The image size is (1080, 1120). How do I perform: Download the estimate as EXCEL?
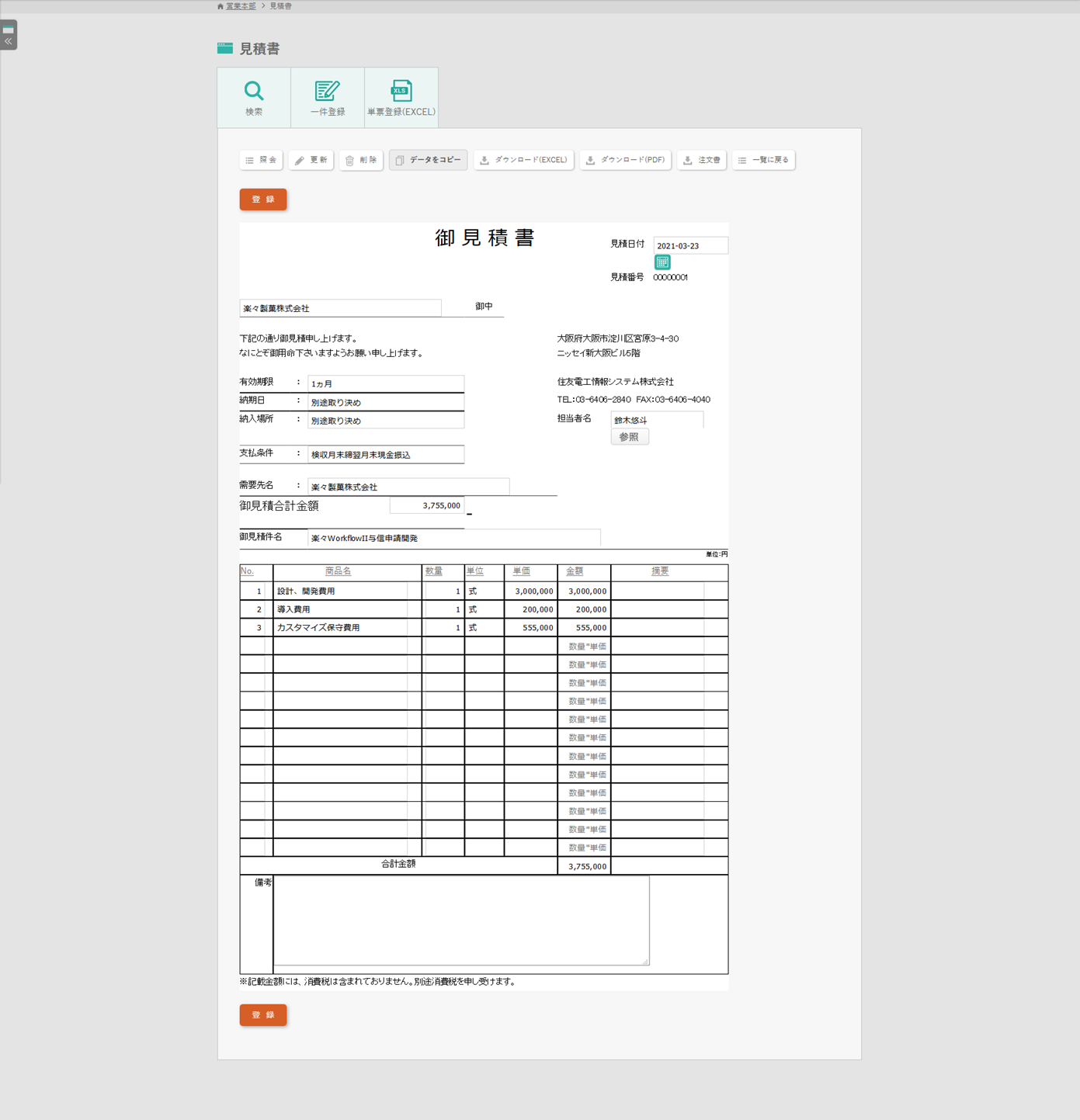click(x=523, y=160)
